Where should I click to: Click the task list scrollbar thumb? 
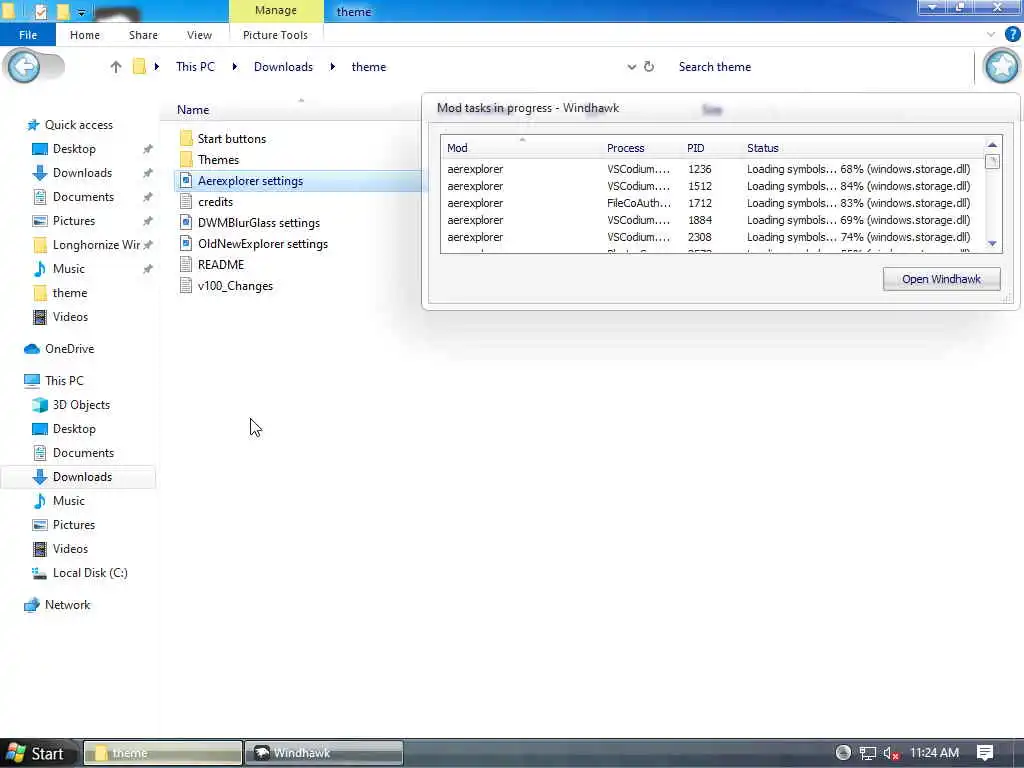(x=992, y=161)
